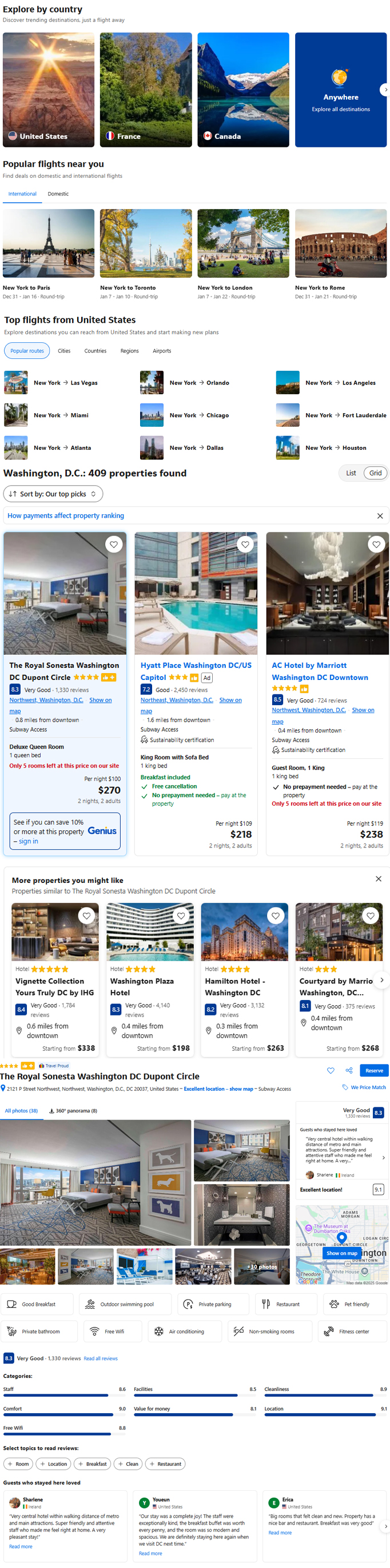Toggle the Breakfast review topic chip
390x1568 pixels.
click(93, 1463)
